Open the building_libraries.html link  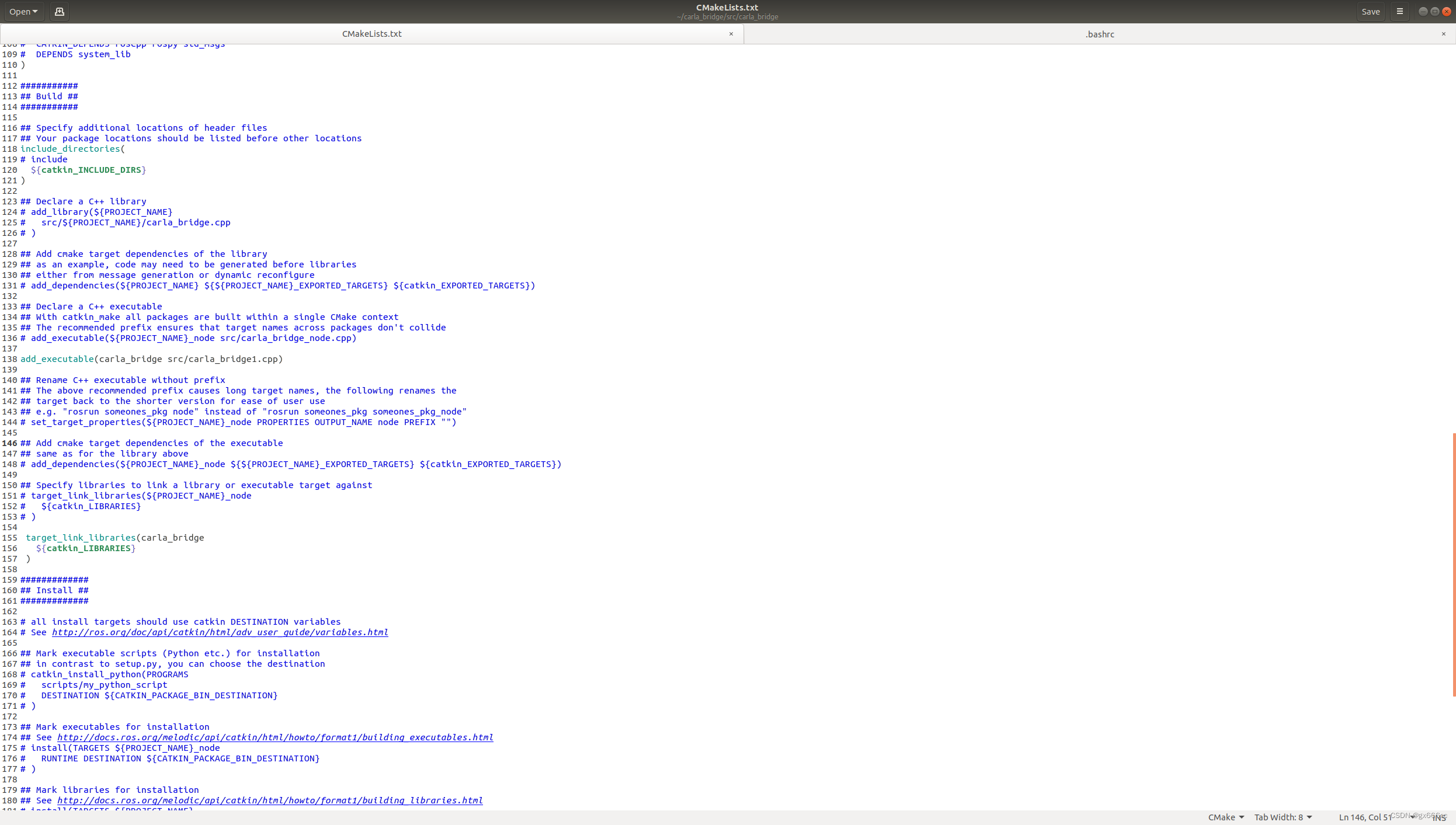pyautogui.click(x=269, y=800)
